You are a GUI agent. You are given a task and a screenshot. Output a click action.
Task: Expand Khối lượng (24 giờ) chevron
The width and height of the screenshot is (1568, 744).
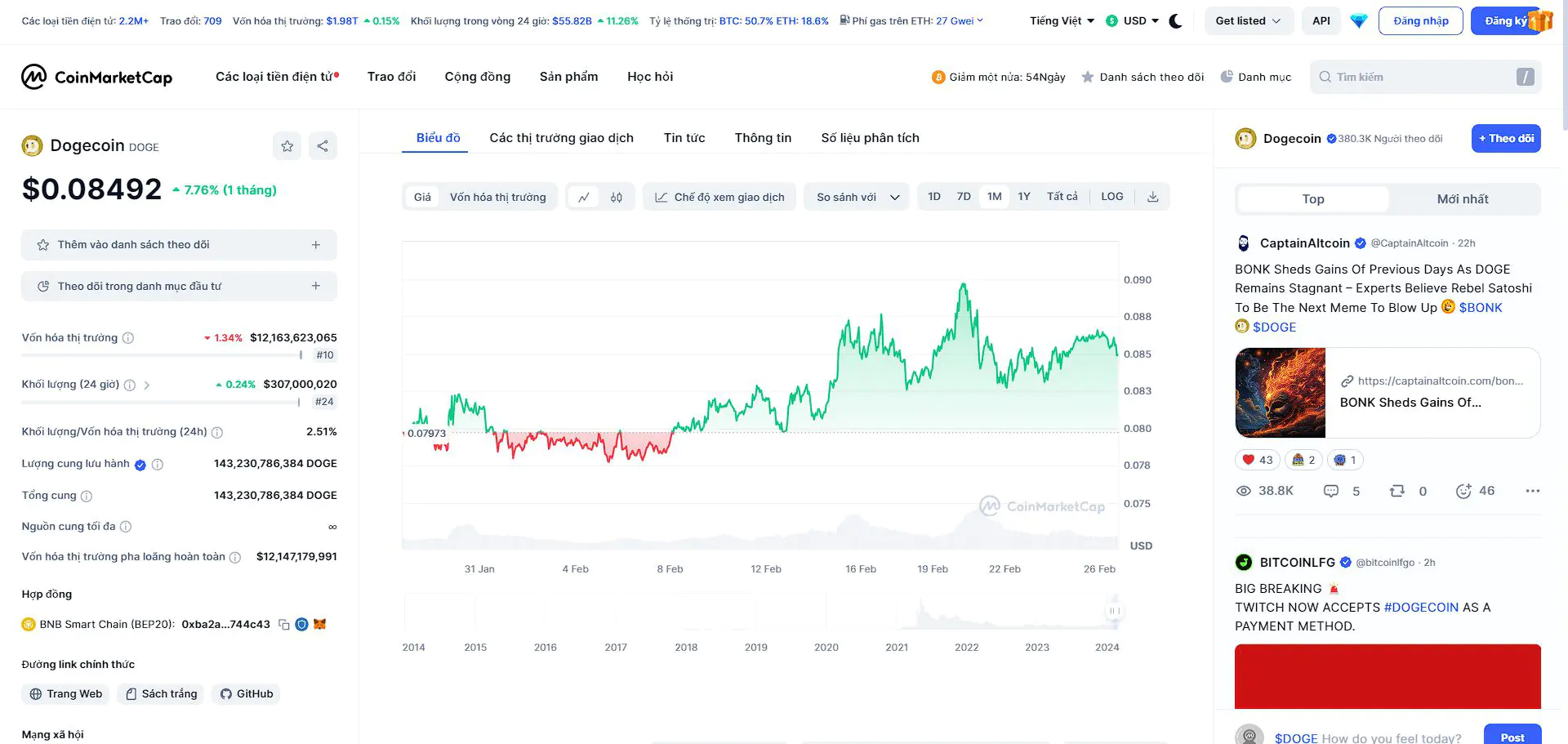[147, 385]
